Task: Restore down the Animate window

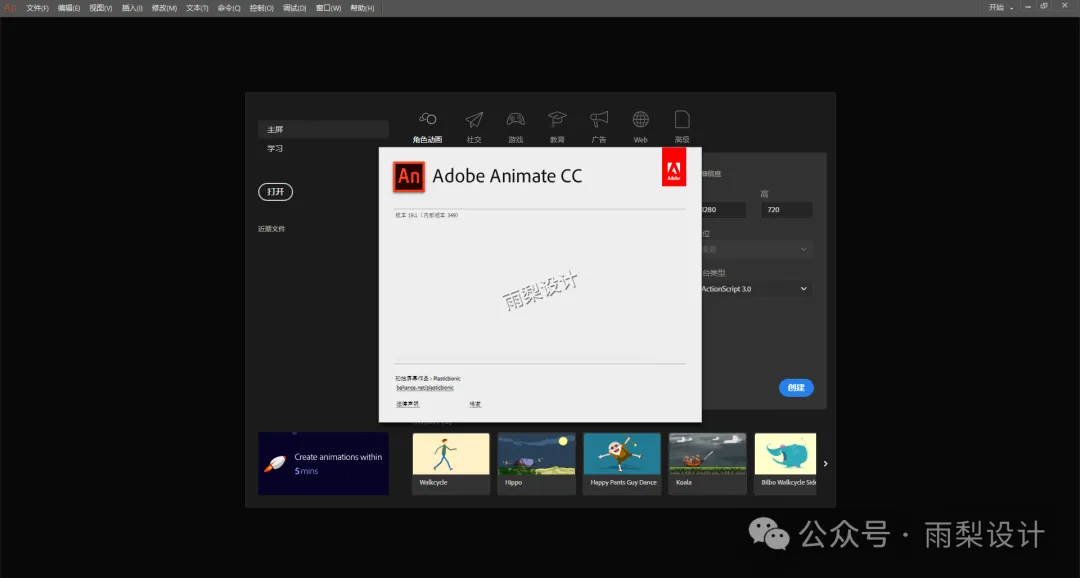Action: tap(1044, 7)
